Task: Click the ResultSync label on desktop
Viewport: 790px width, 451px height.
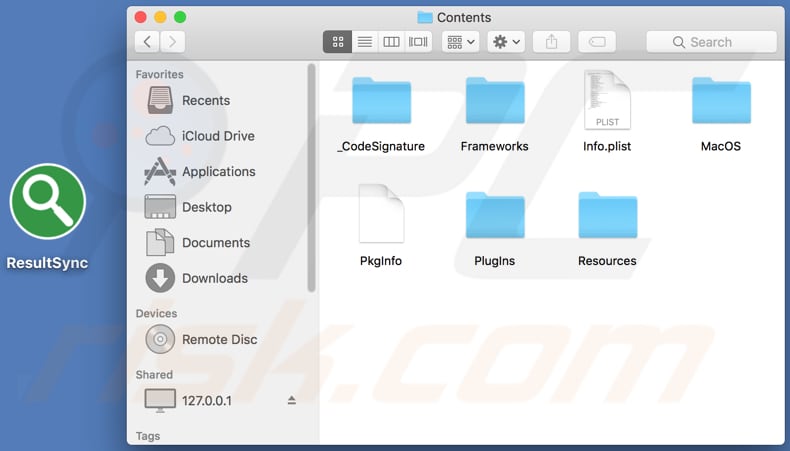Action: click(47, 263)
